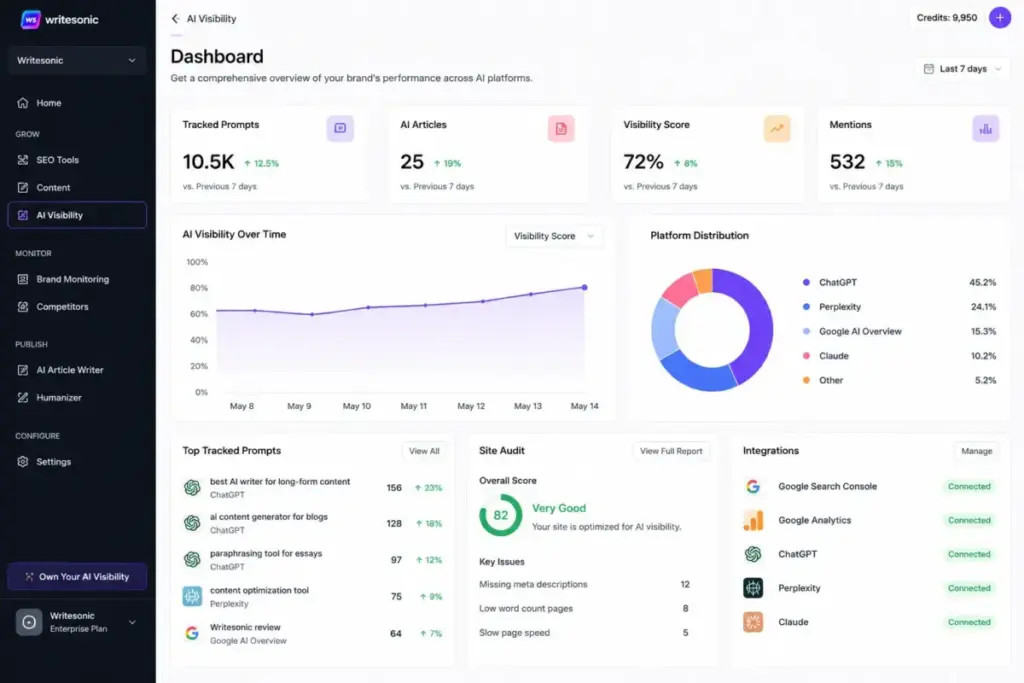Click Manage in Integrations
This screenshot has height=683, width=1024.
tap(976, 451)
